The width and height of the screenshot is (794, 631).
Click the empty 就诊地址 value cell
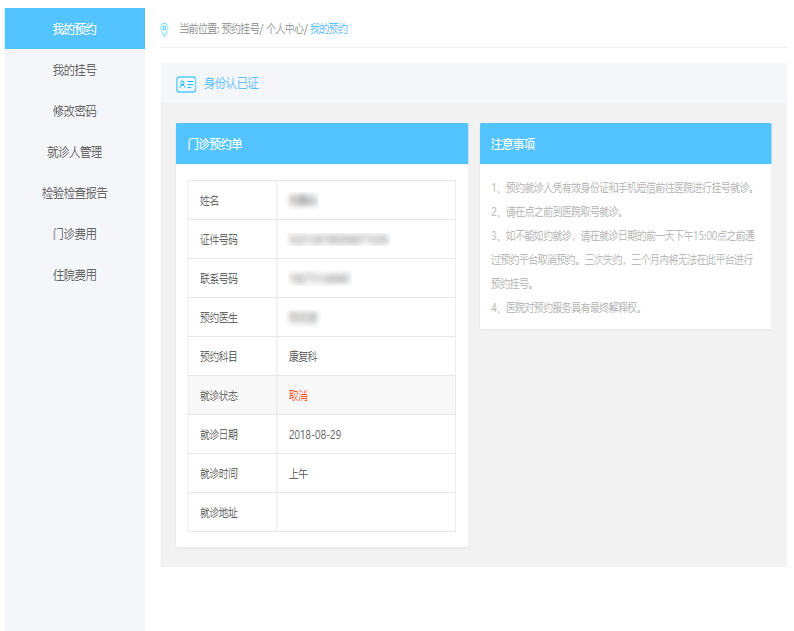(365, 513)
